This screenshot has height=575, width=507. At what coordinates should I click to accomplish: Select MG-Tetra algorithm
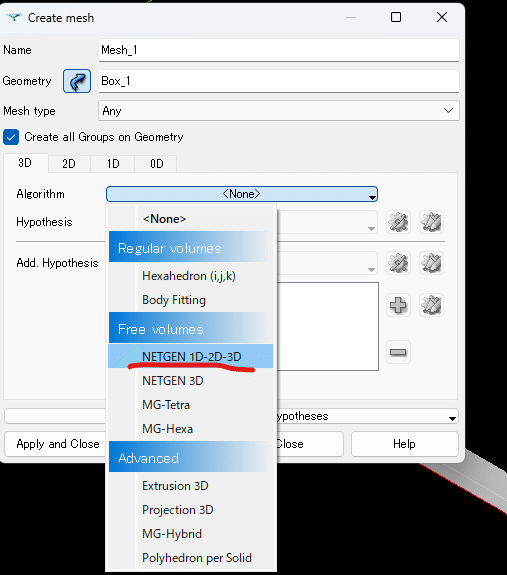click(x=191, y=405)
